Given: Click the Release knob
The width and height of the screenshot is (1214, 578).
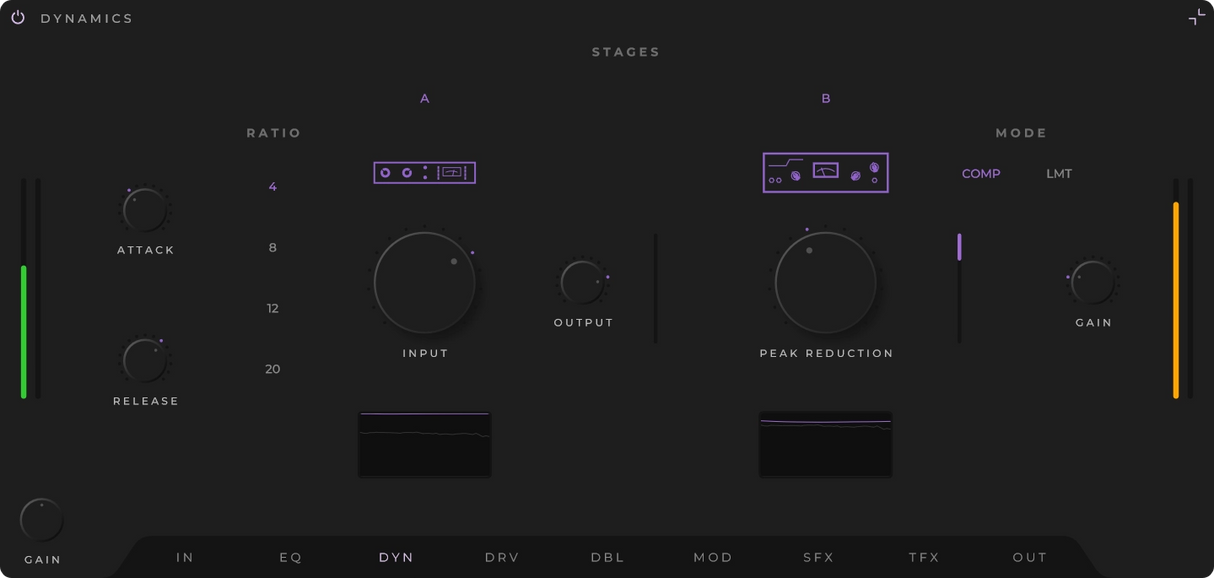Looking at the screenshot, I should [145, 361].
